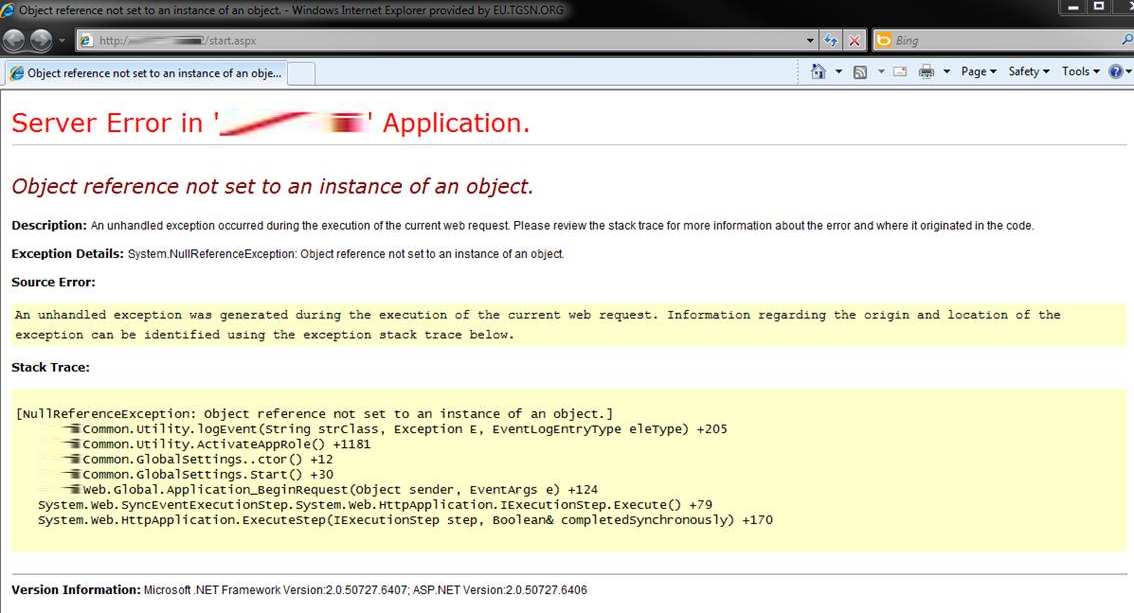Click the Home icon in command bar
This screenshot has width=1134, height=613.
[x=818, y=72]
